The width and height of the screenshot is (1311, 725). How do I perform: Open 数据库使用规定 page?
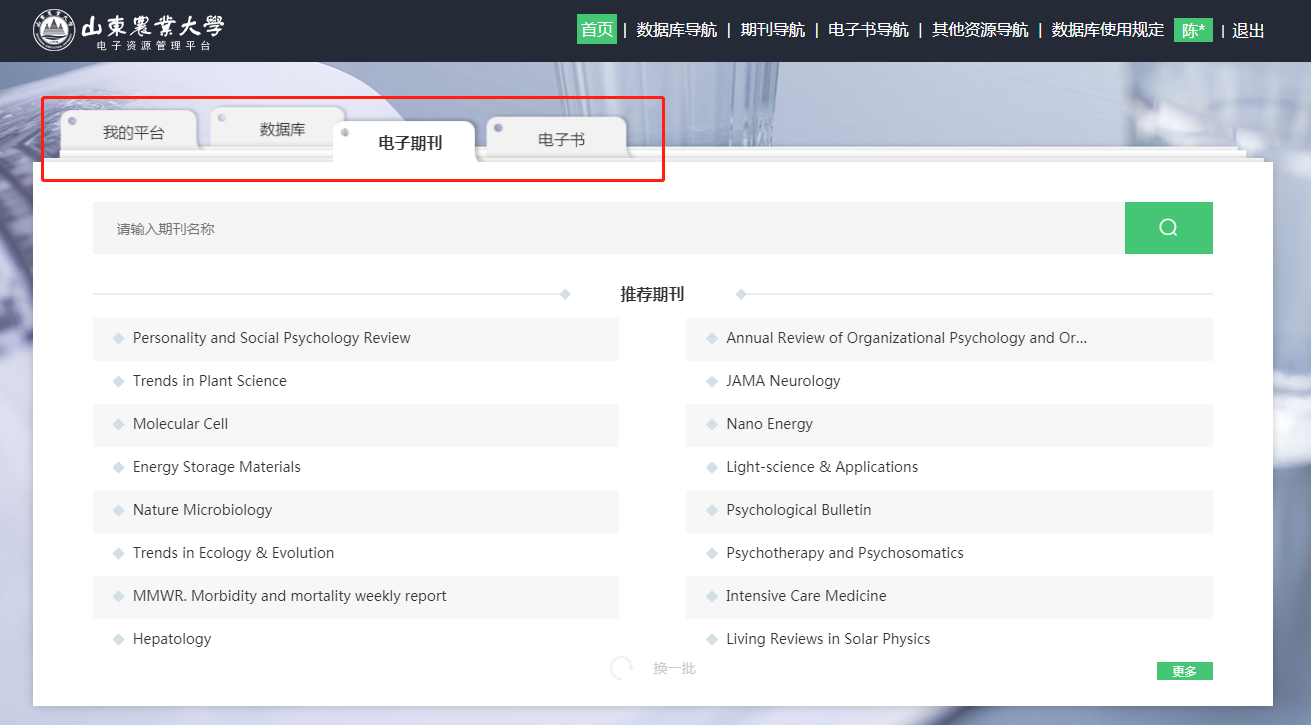click(1107, 30)
